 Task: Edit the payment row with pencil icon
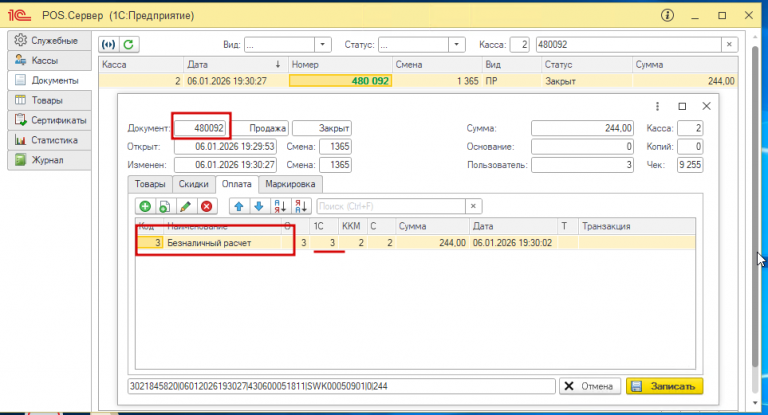[x=186, y=206]
